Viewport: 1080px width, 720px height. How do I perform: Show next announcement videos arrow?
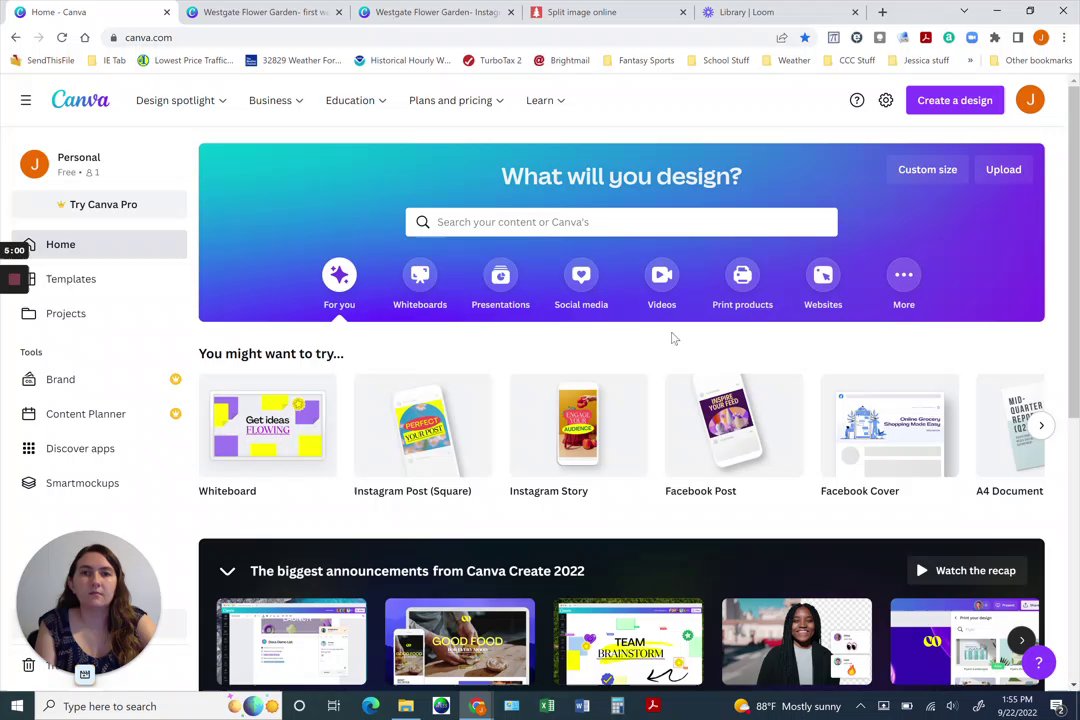tap(1021, 640)
